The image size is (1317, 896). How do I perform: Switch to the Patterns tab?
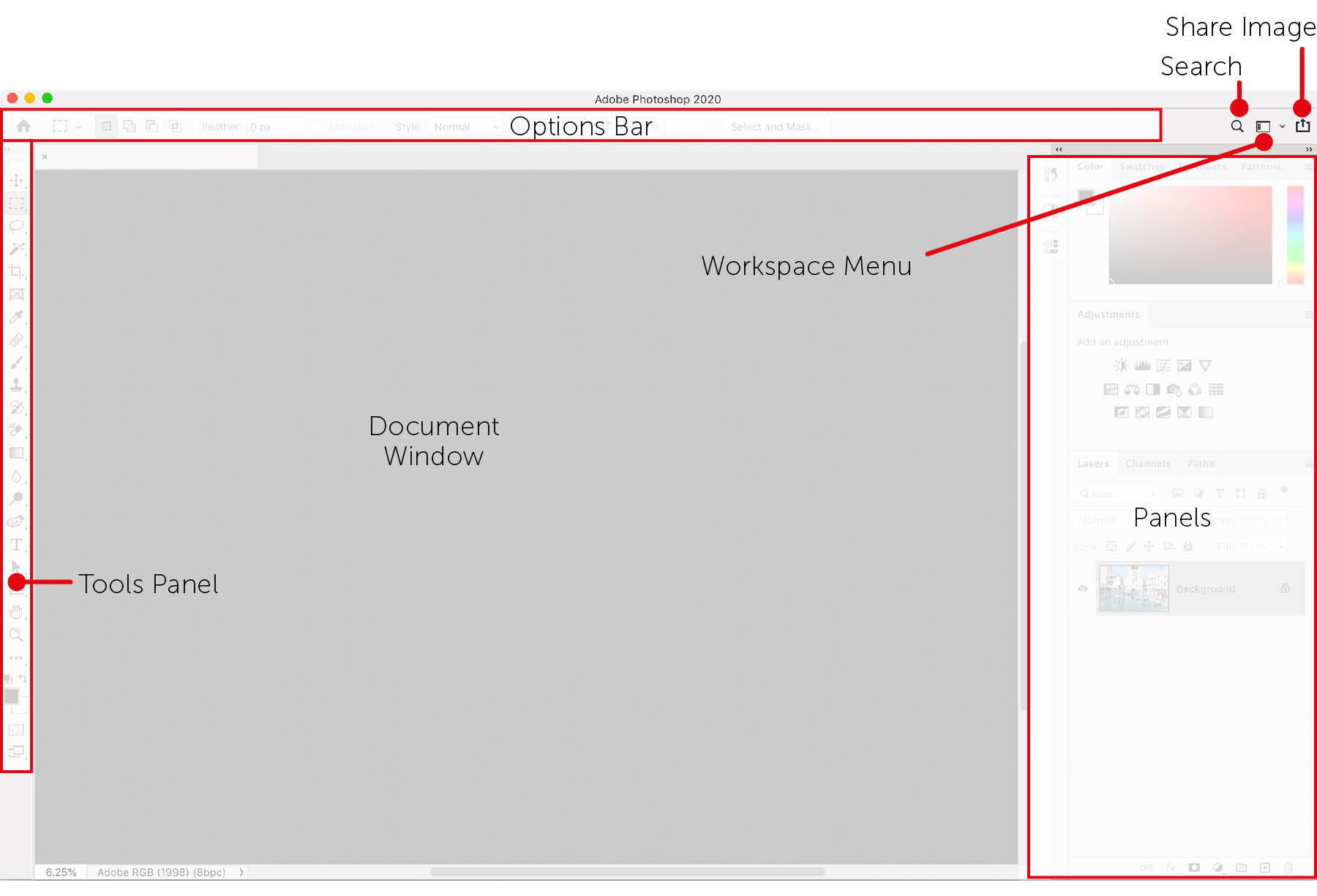[x=1261, y=167]
